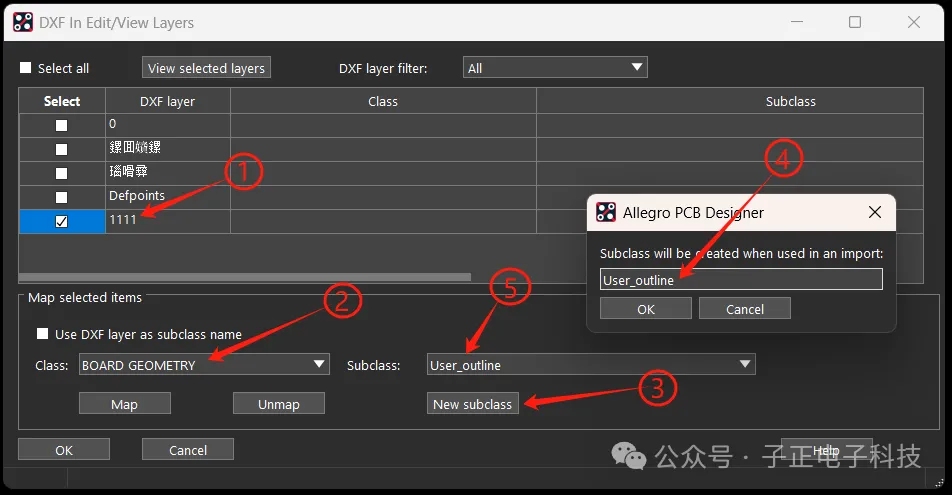Click the Unmap button
The image size is (952, 495).
279,403
